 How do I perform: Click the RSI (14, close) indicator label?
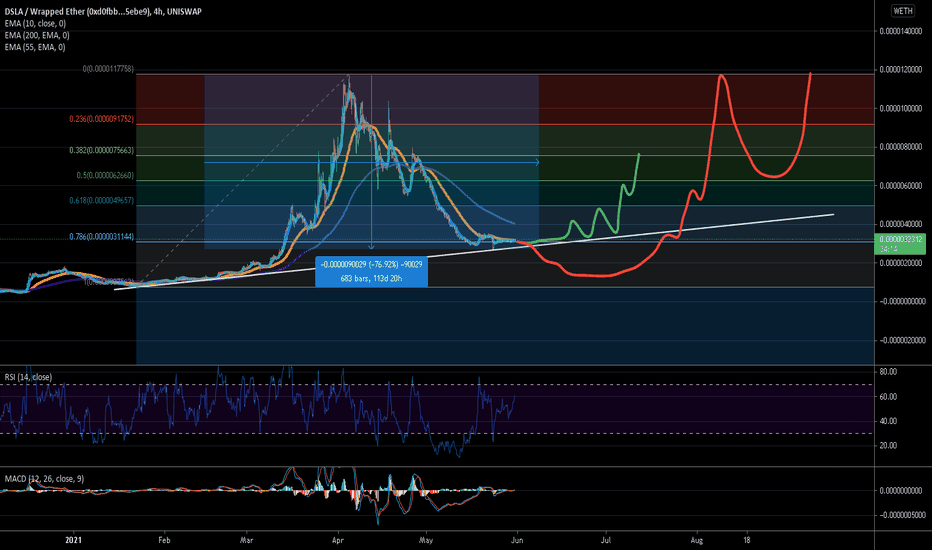(28, 377)
